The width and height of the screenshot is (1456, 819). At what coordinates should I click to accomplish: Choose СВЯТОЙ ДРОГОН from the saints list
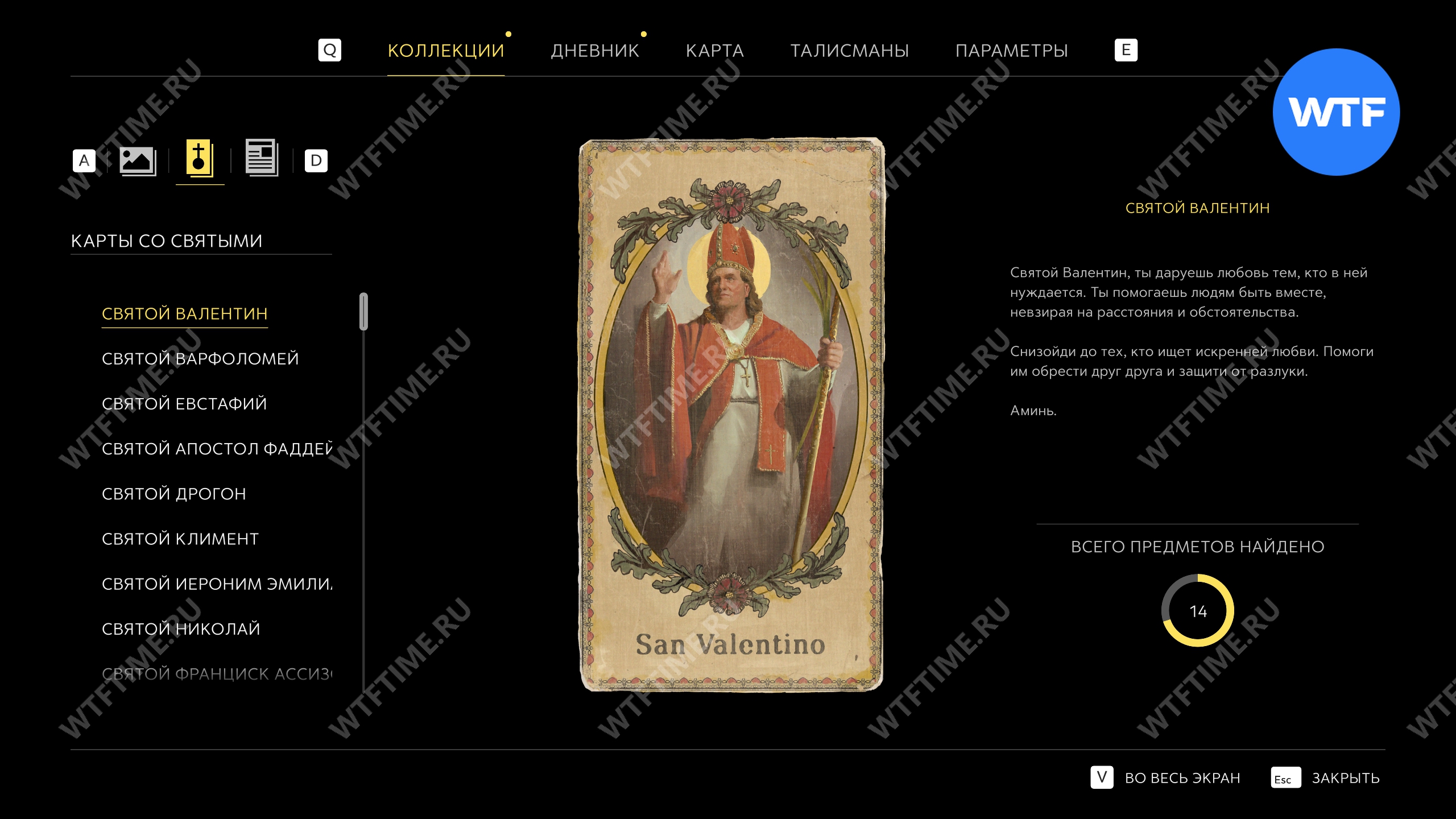[174, 494]
